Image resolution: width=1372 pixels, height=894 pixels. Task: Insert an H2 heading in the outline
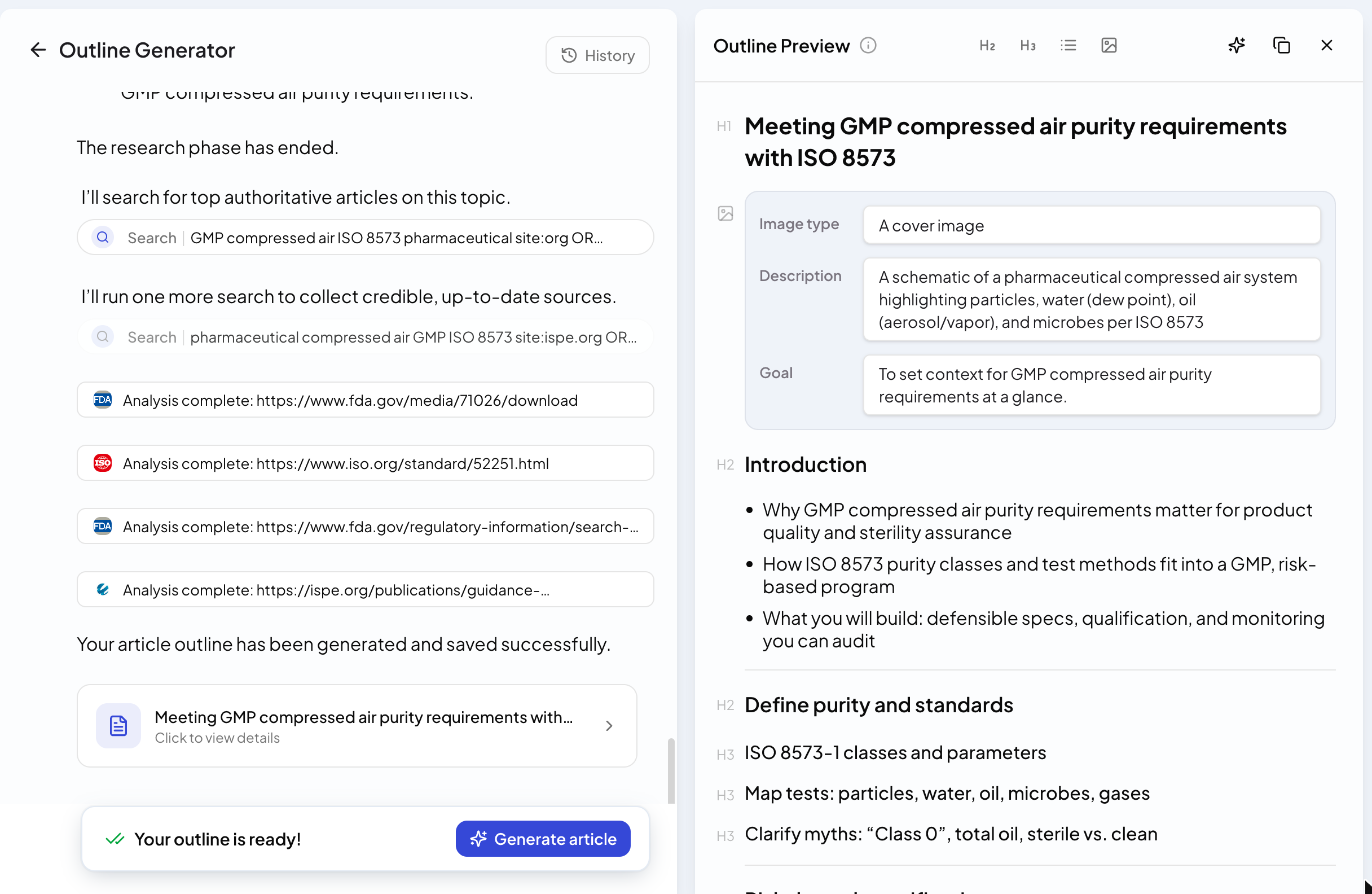coord(987,45)
